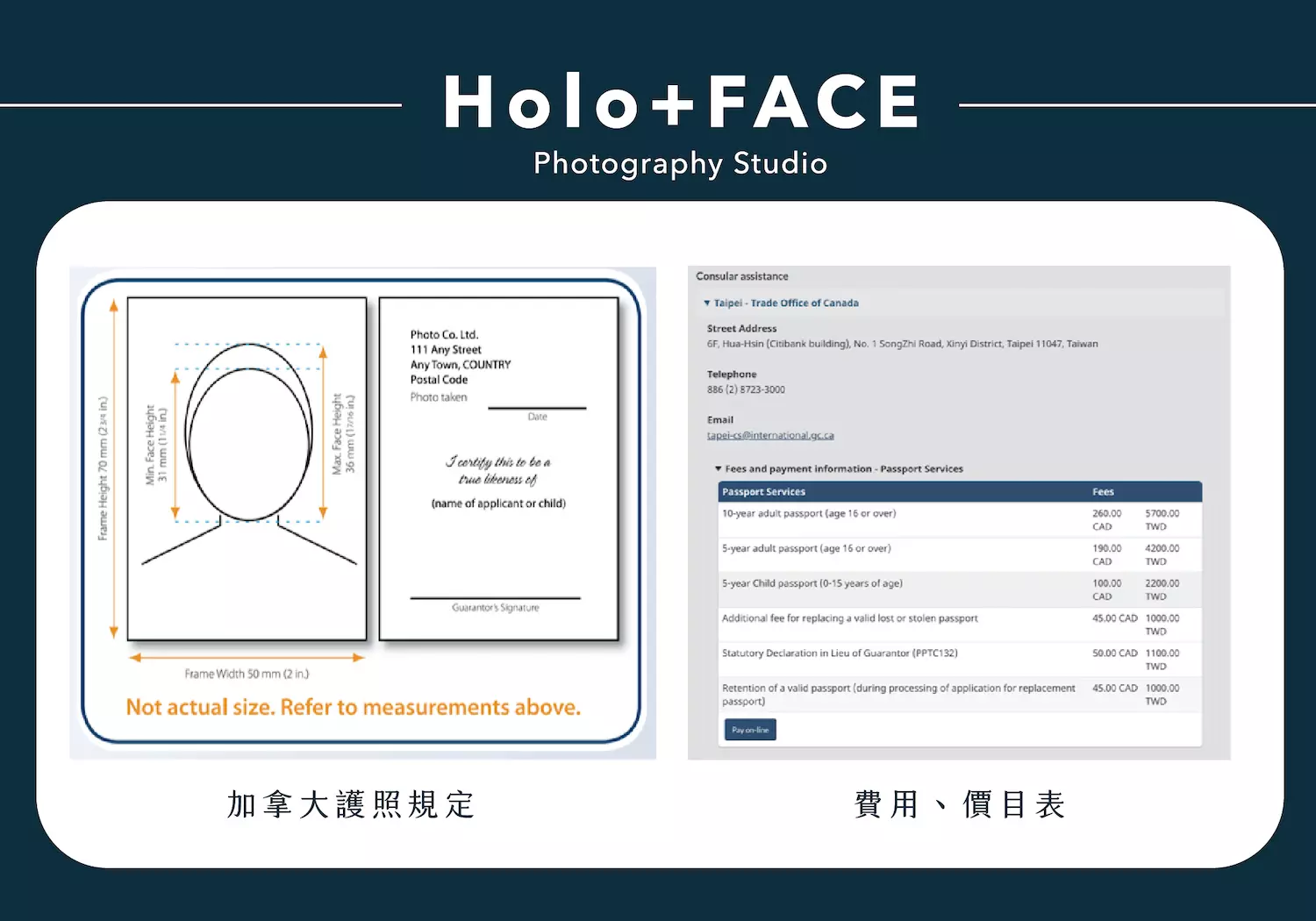Open the taipei-cs@international.gc.ca email link

pyautogui.click(x=770, y=435)
